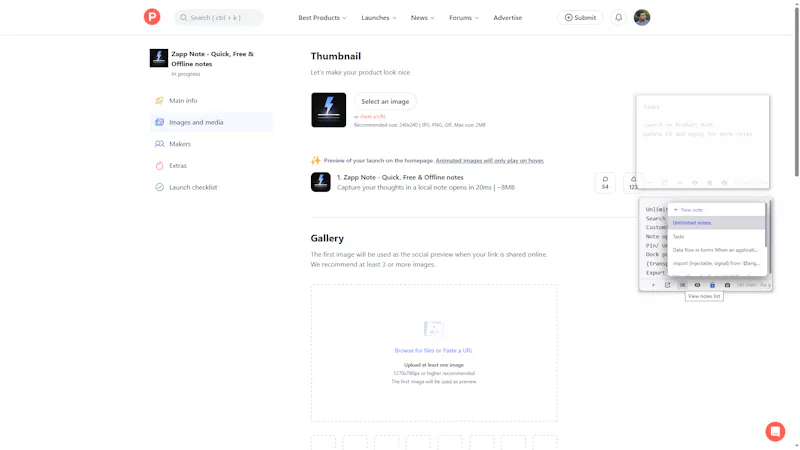
Task: Expand the Forums dropdown
Action: click(464, 17)
